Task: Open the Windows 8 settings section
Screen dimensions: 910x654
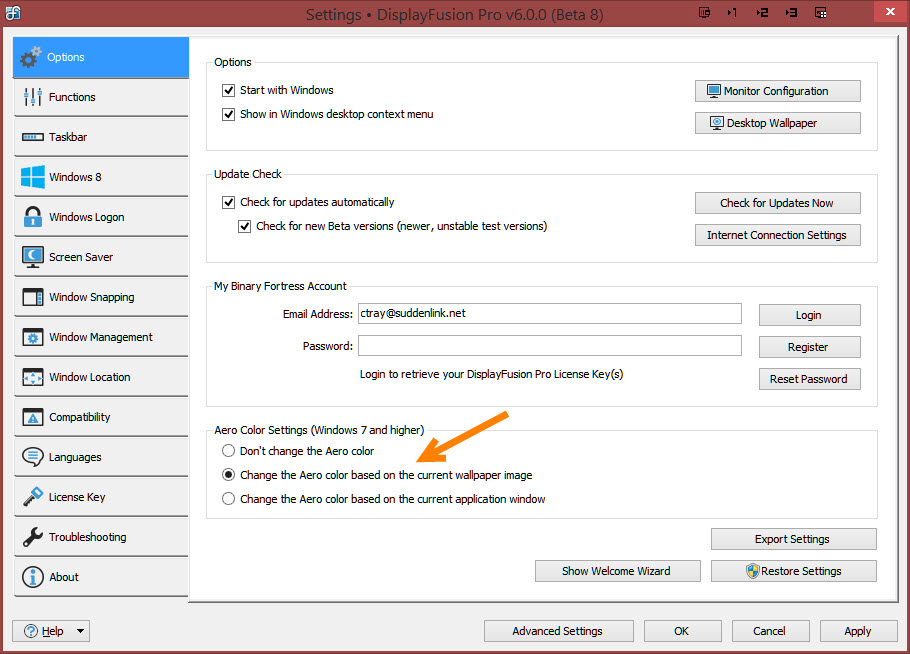Action: click(x=101, y=177)
